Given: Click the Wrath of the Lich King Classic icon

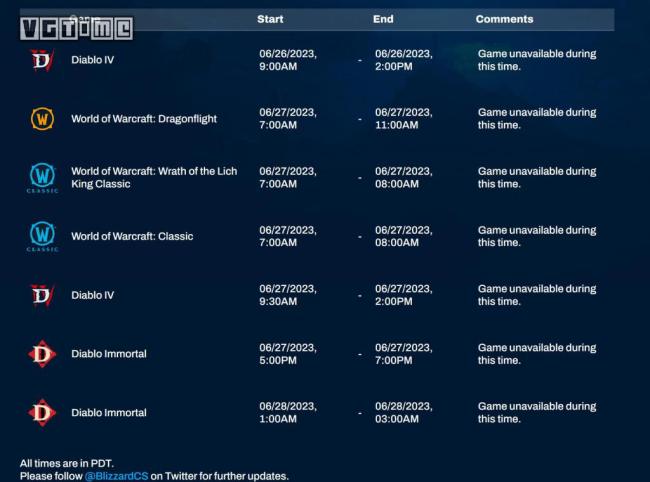Looking at the screenshot, I should (x=42, y=178).
